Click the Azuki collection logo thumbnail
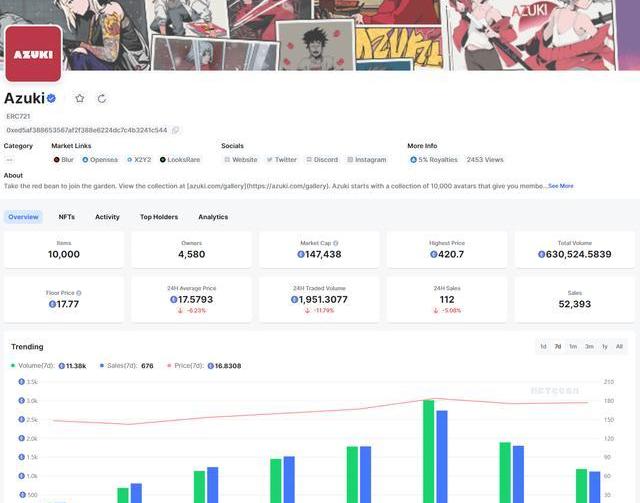The width and height of the screenshot is (640, 503). [33, 53]
